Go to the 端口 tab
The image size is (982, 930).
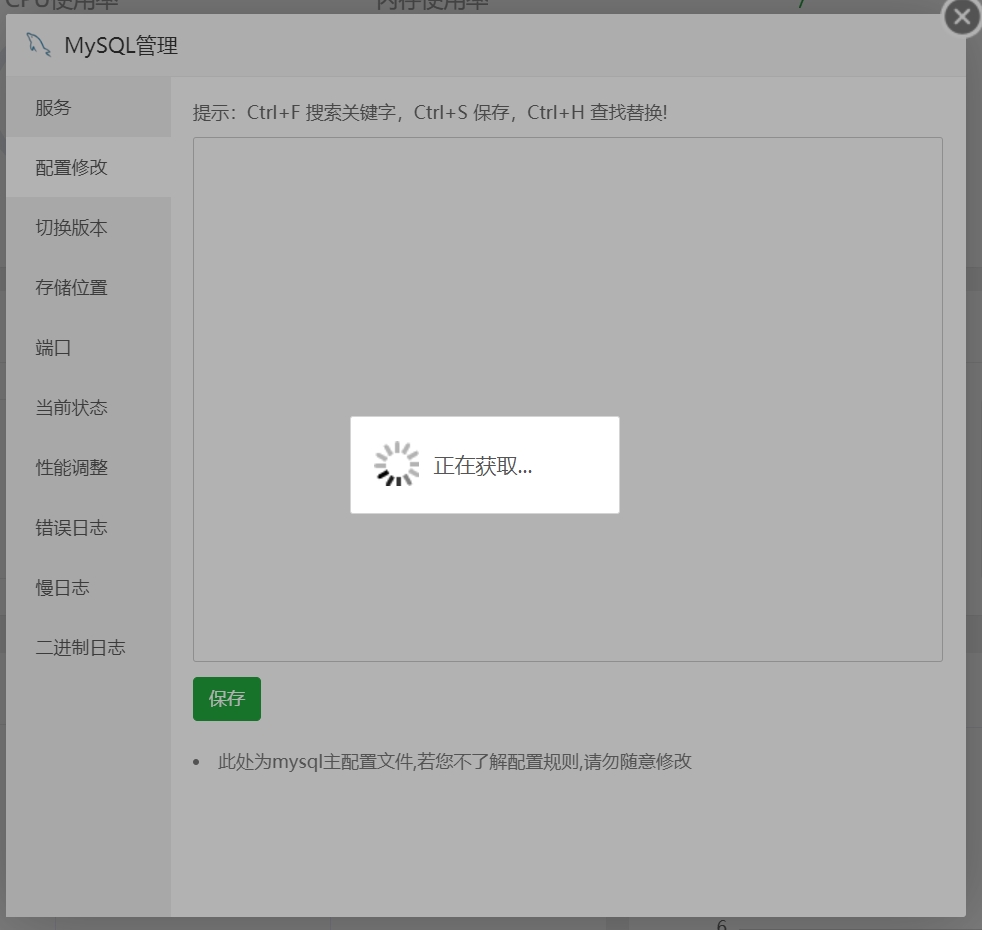(88, 348)
